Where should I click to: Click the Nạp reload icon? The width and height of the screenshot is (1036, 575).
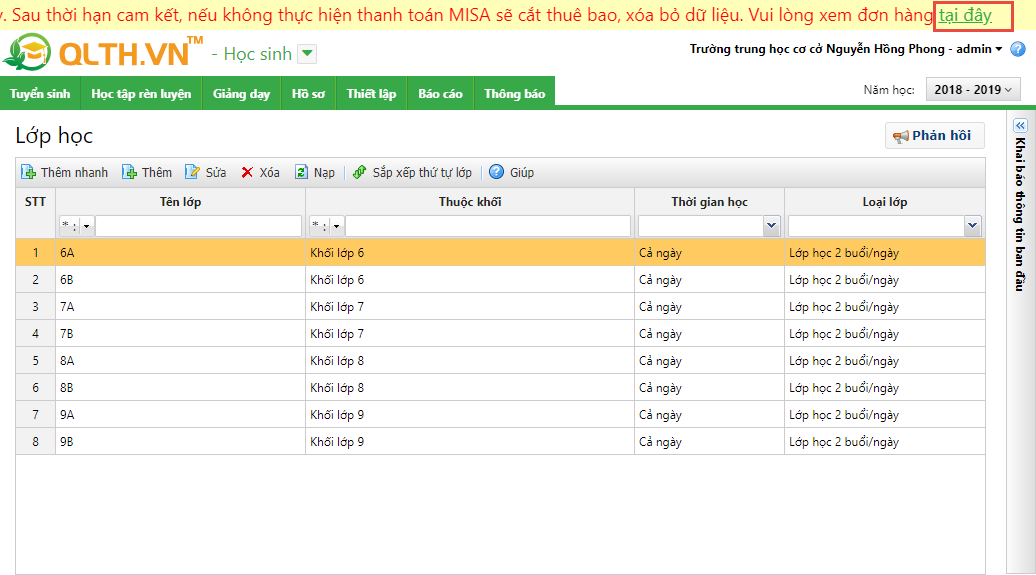point(301,172)
